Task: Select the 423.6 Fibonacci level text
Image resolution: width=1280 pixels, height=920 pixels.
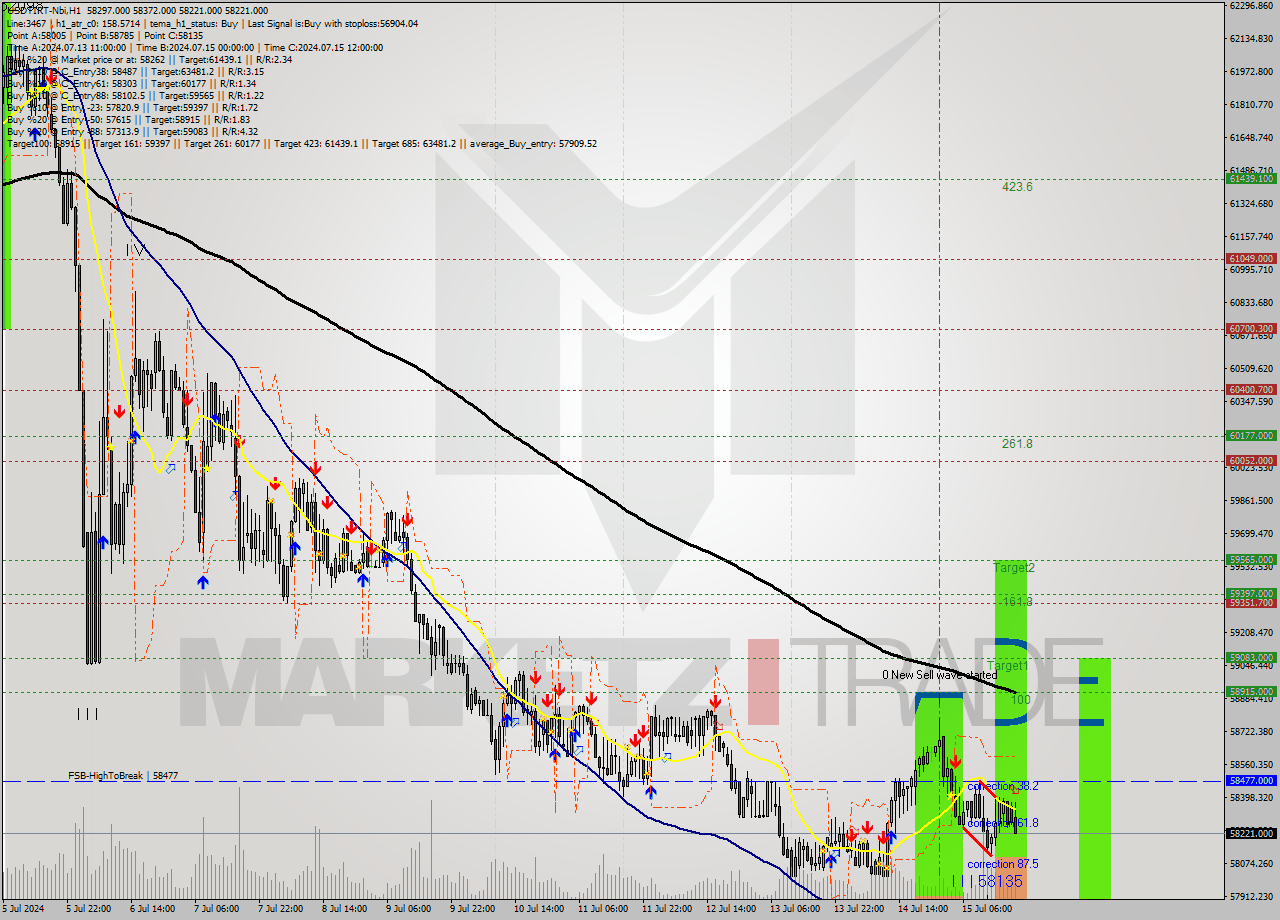Action: point(1017,187)
